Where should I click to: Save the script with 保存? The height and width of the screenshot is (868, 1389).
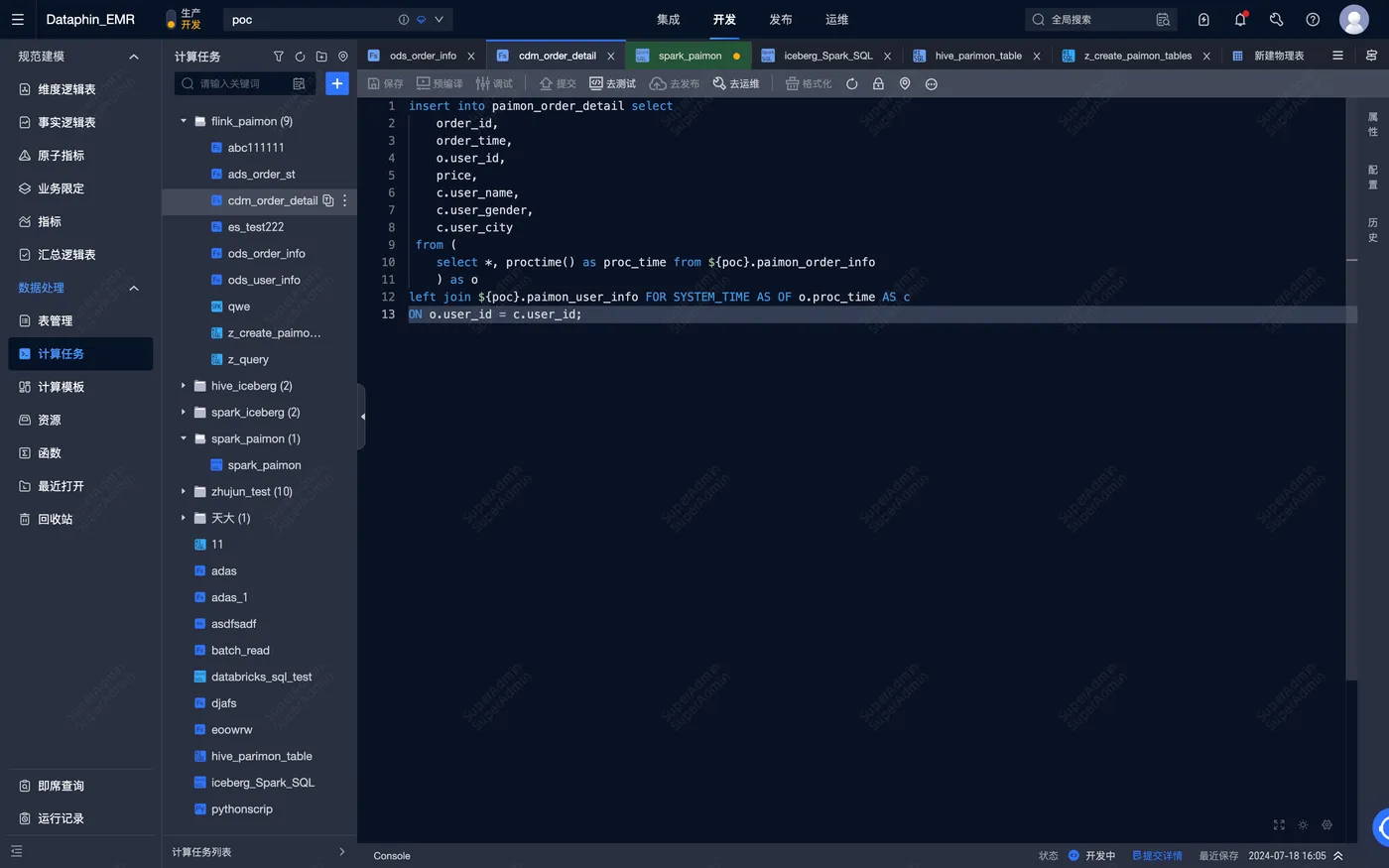point(386,84)
